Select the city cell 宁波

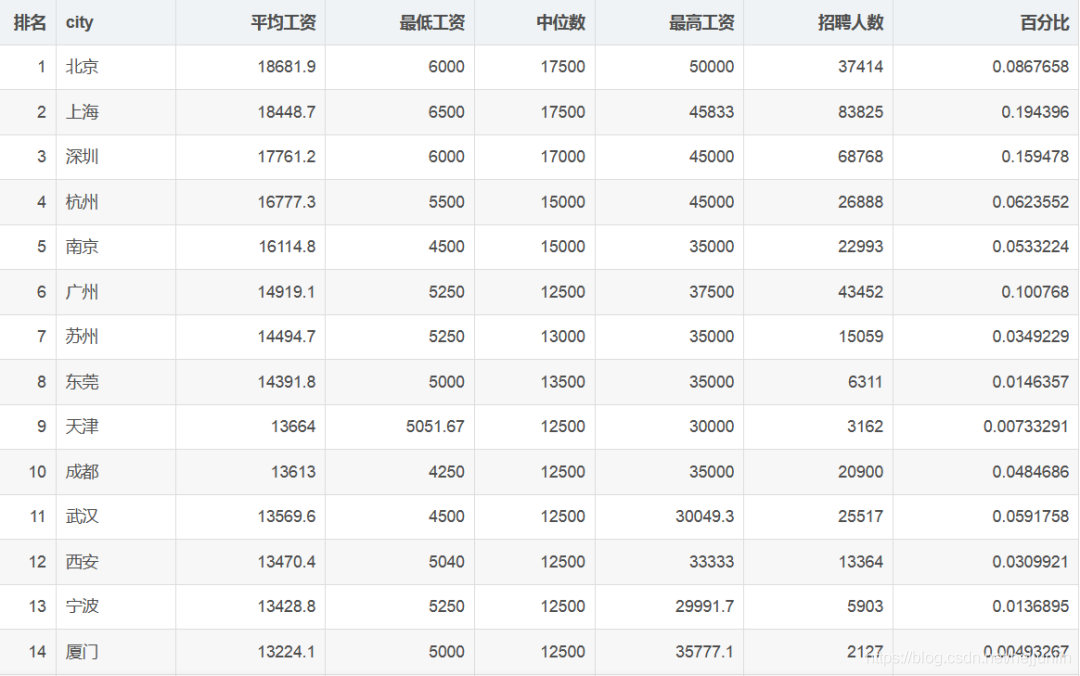(82, 606)
